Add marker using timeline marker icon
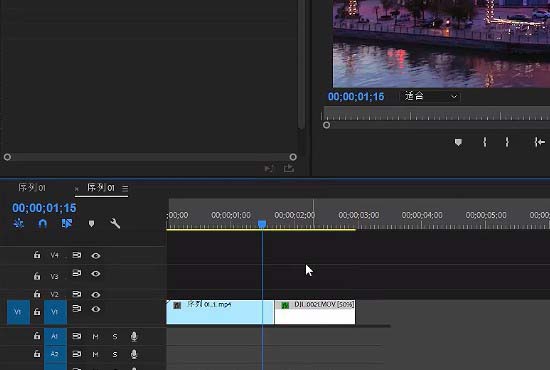This screenshot has width=550, height=370. click(91, 224)
